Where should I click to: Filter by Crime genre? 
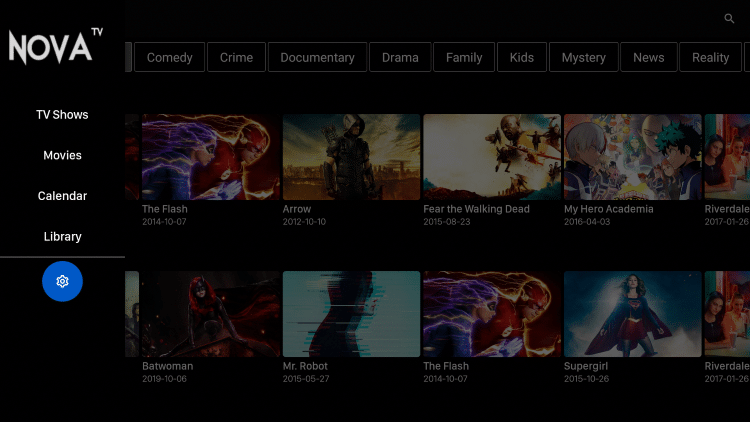click(x=236, y=57)
